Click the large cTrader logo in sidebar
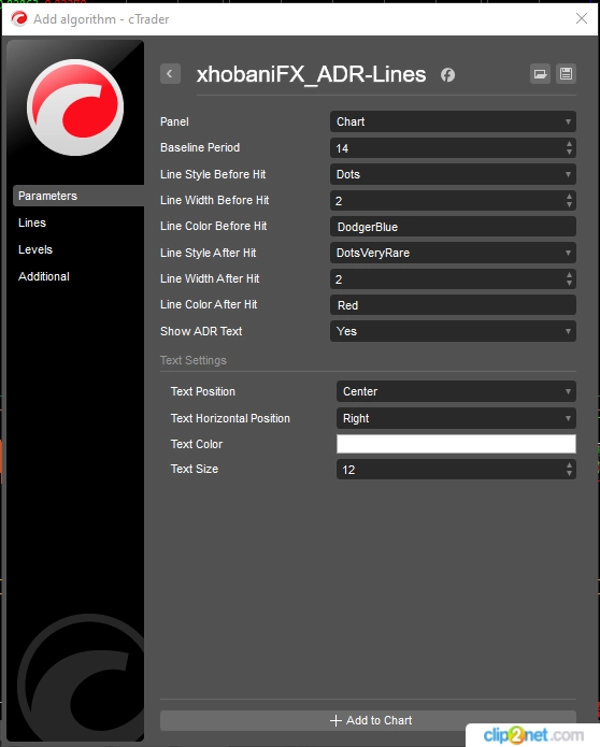600x747 pixels. [75, 108]
